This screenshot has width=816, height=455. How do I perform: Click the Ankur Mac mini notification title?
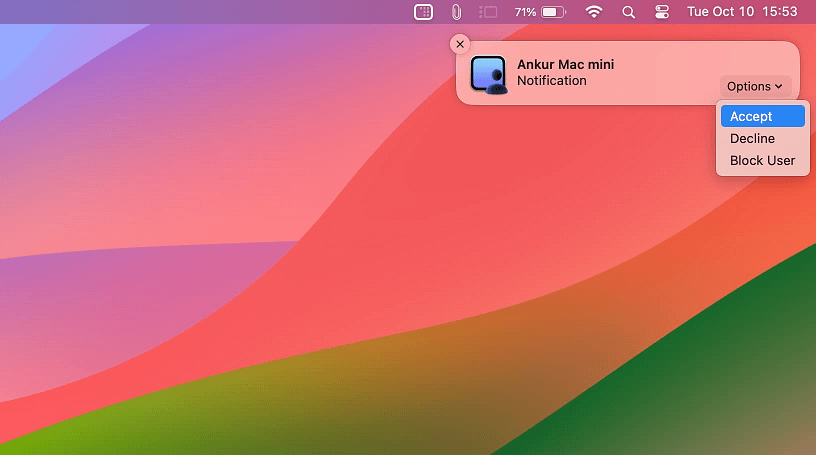tap(565, 65)
